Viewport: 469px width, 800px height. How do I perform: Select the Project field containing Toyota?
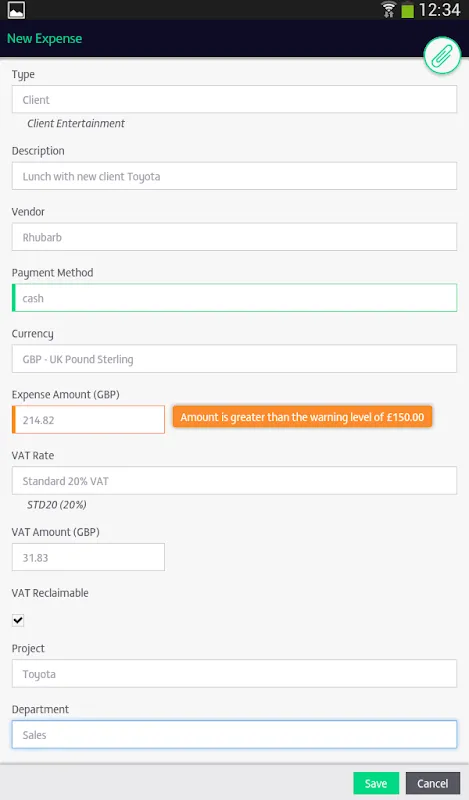234,673
